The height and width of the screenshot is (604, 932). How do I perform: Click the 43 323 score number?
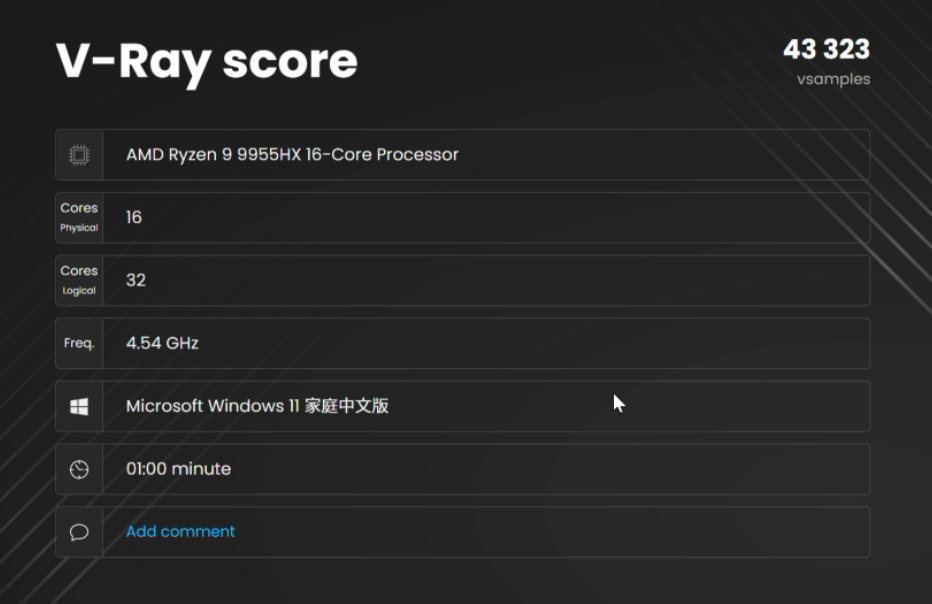tap(826, 49)
